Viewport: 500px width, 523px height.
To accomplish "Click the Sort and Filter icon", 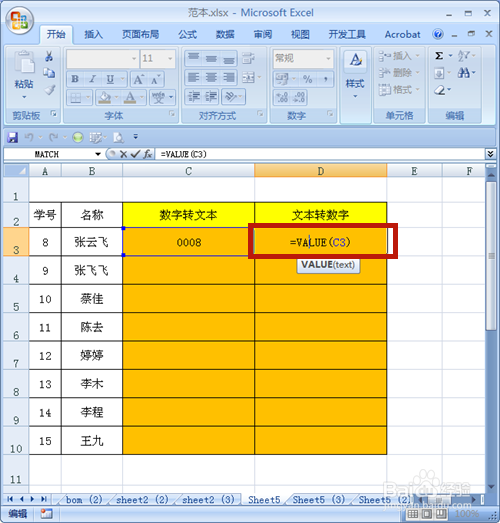I will click(x=464, y=56).
